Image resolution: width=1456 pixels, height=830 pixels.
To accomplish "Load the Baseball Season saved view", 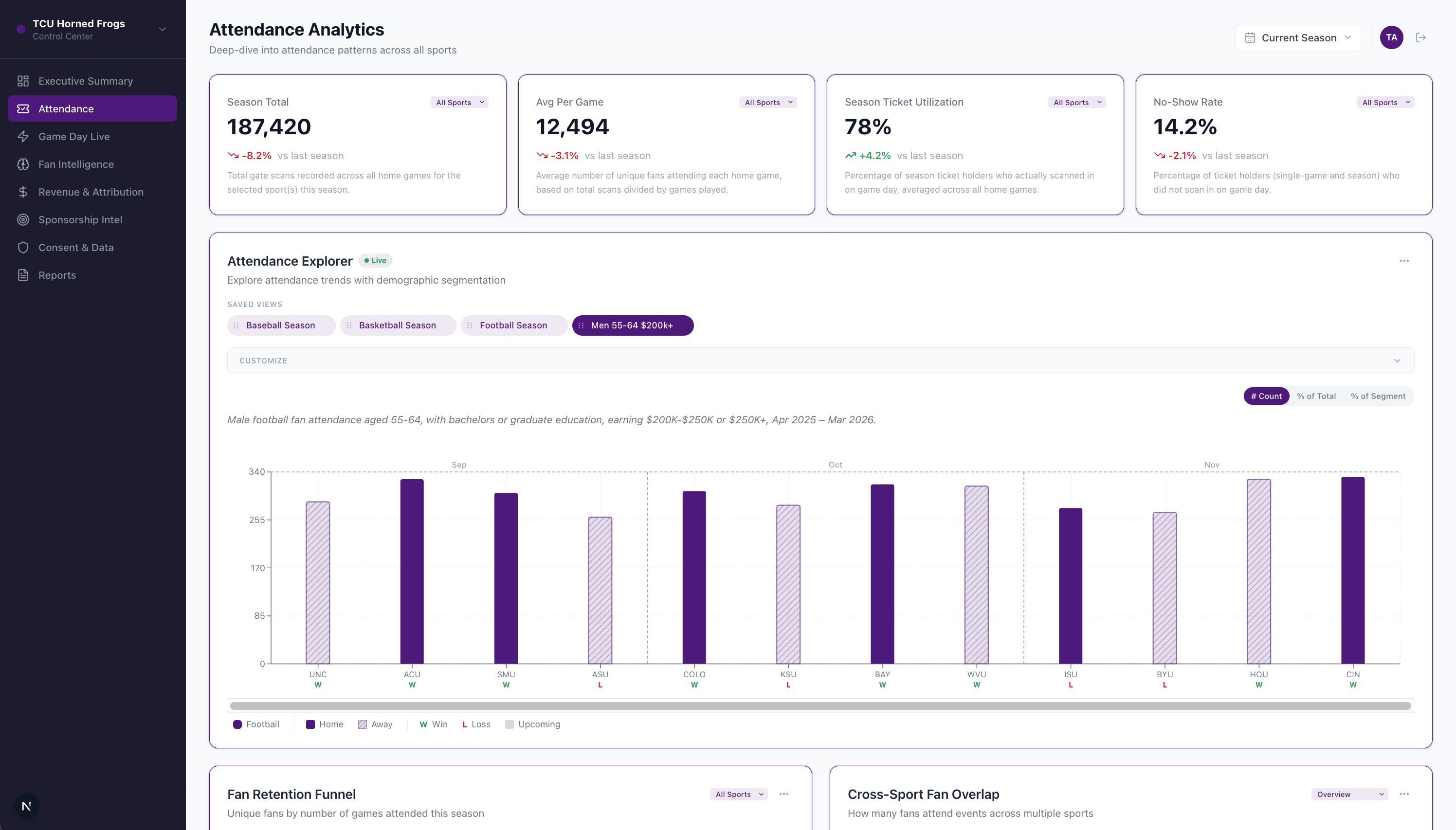I will pos(281,325).
